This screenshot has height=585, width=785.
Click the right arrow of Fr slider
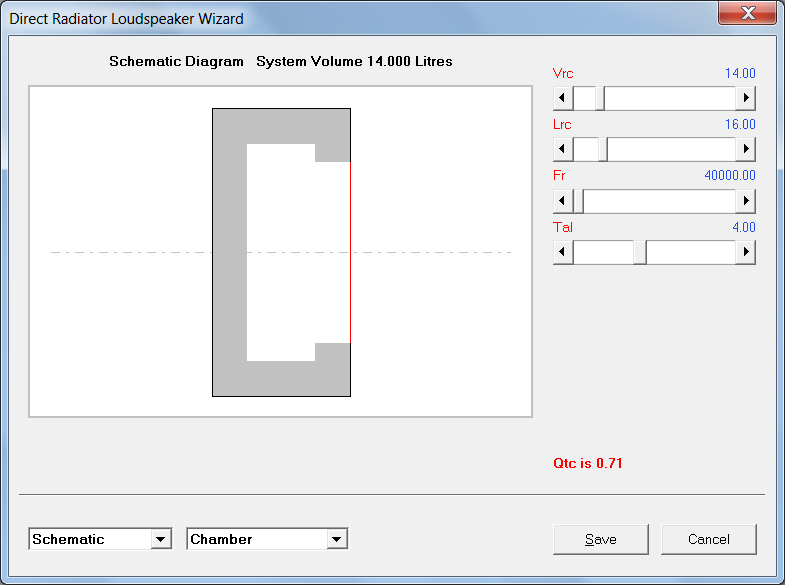(745, 201)
